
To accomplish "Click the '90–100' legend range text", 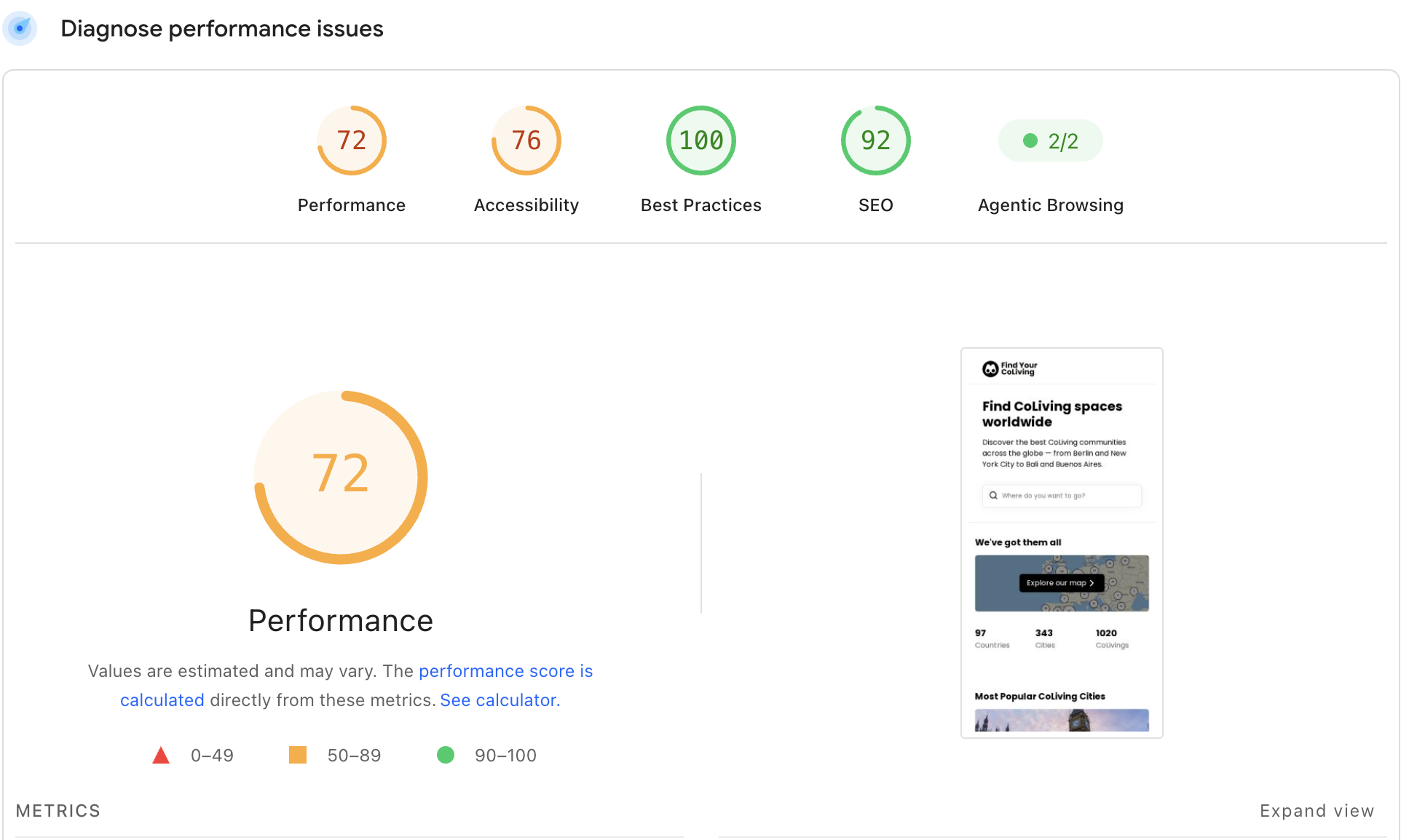I will (506, 756).
